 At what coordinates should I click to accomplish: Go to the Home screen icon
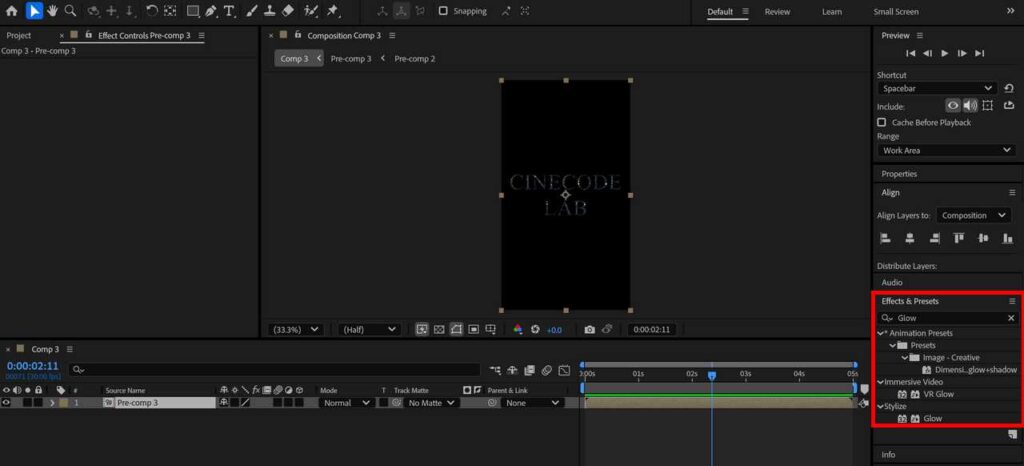(11, 11)
